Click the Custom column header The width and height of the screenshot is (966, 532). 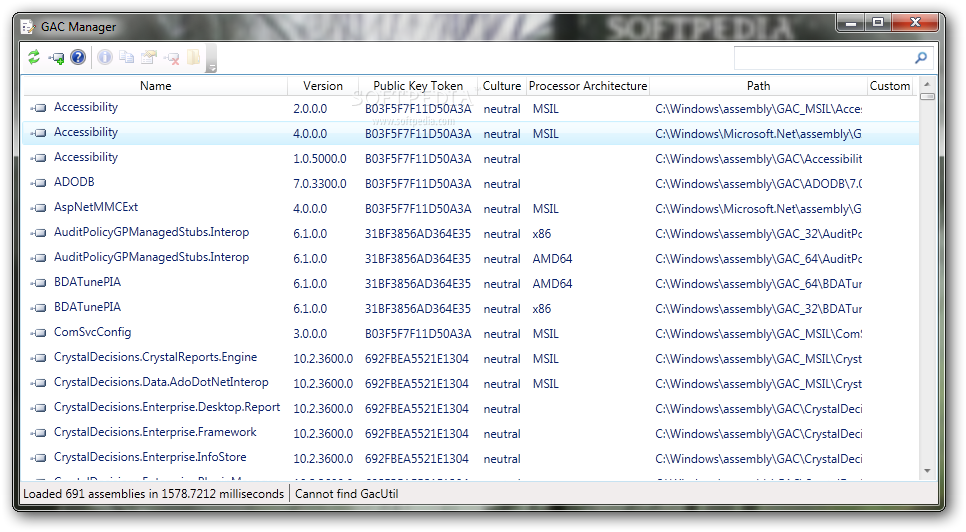890,86
